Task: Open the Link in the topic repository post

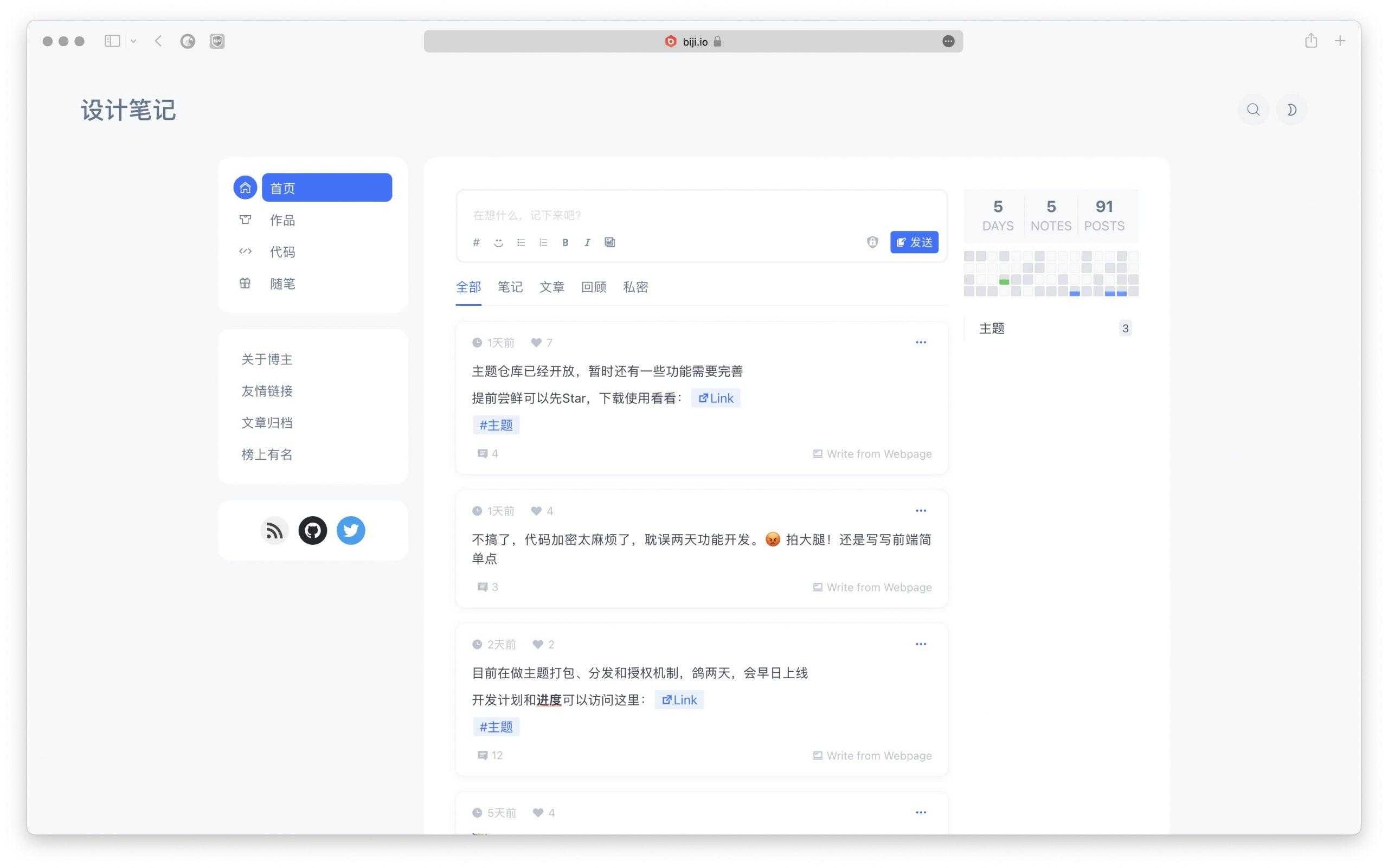Action: point(715,397)
